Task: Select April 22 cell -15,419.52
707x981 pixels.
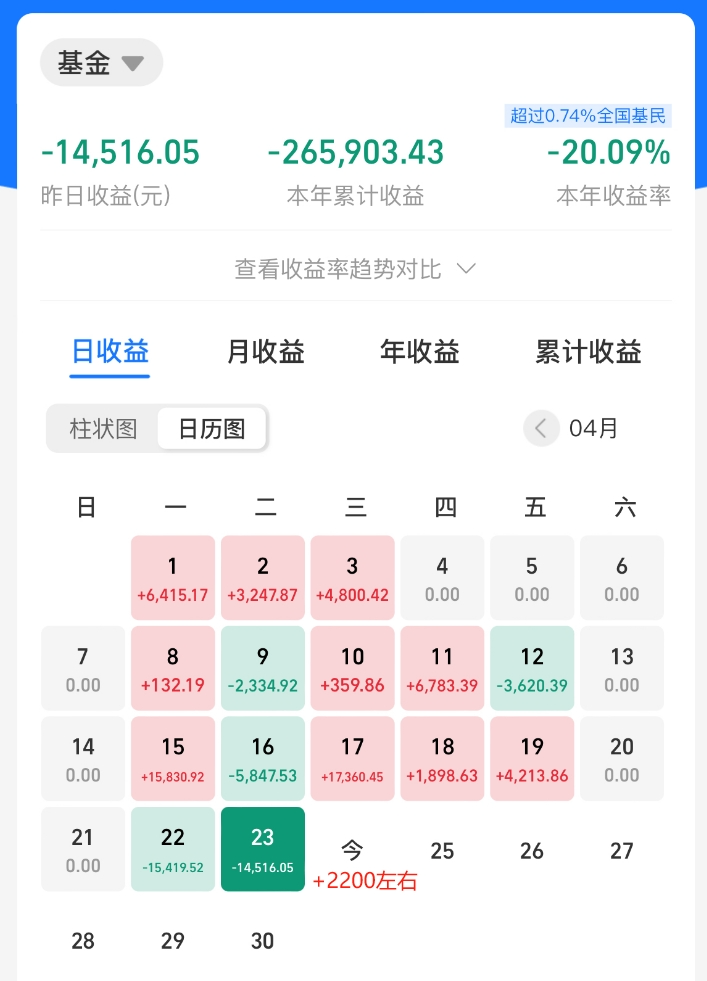Action: [173, 849]
